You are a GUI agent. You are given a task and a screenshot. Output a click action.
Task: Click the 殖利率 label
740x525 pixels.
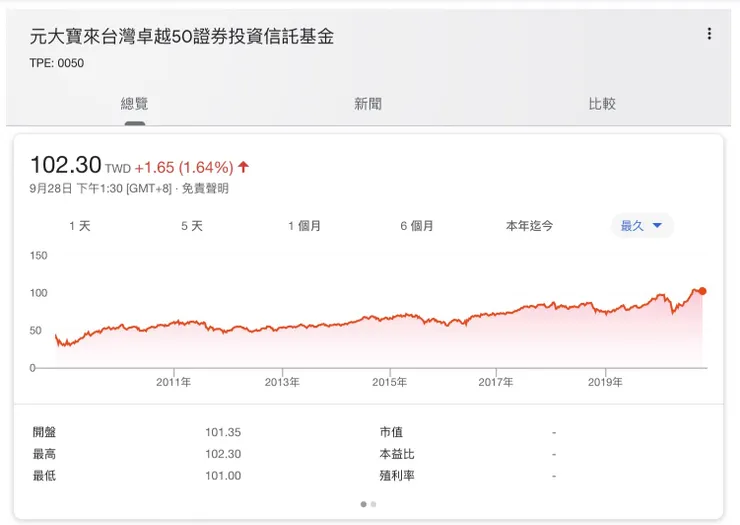pyautogui.click(x=397, y=475)
